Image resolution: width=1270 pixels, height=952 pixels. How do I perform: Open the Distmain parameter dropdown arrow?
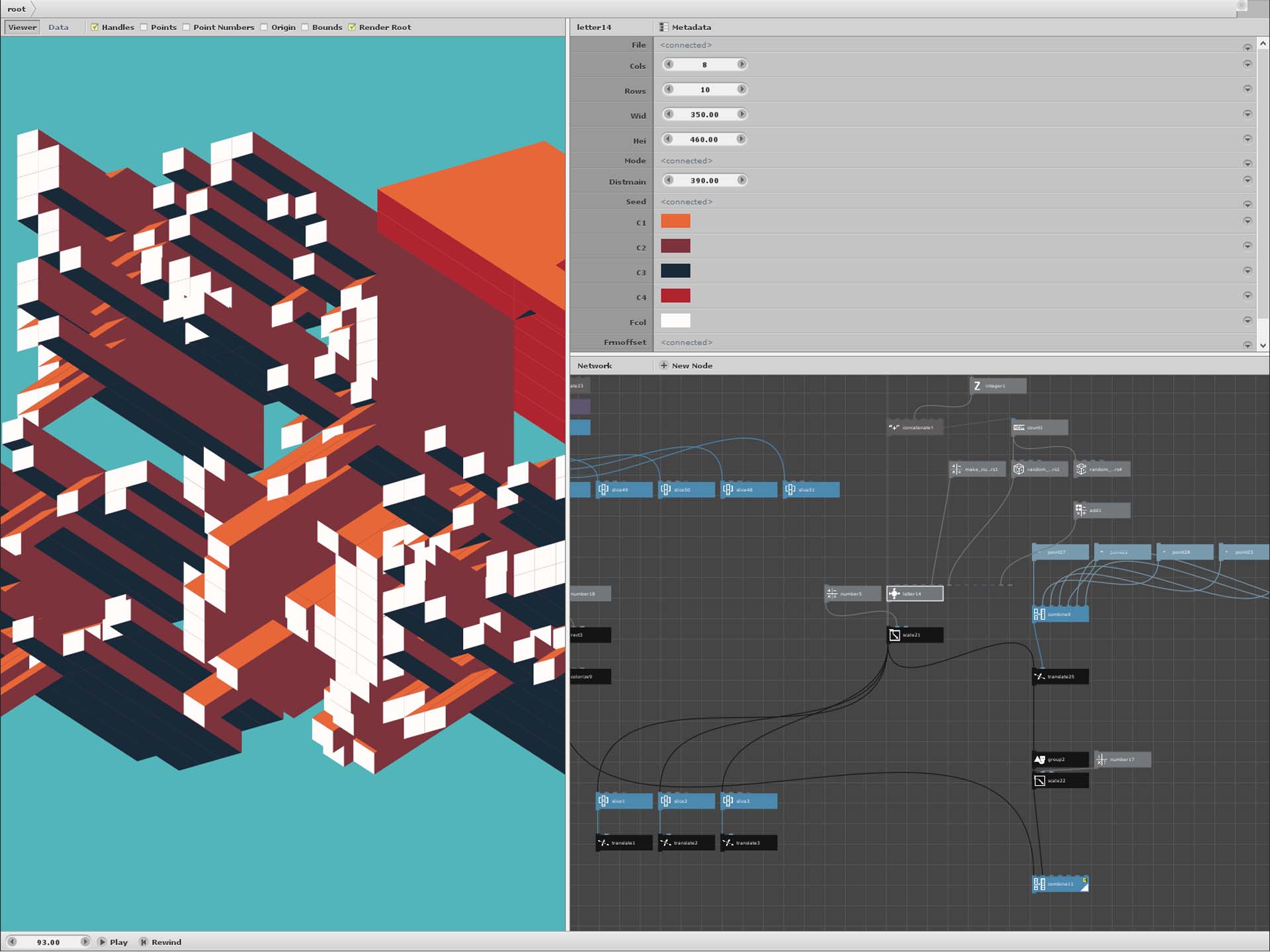point(1247,180)
